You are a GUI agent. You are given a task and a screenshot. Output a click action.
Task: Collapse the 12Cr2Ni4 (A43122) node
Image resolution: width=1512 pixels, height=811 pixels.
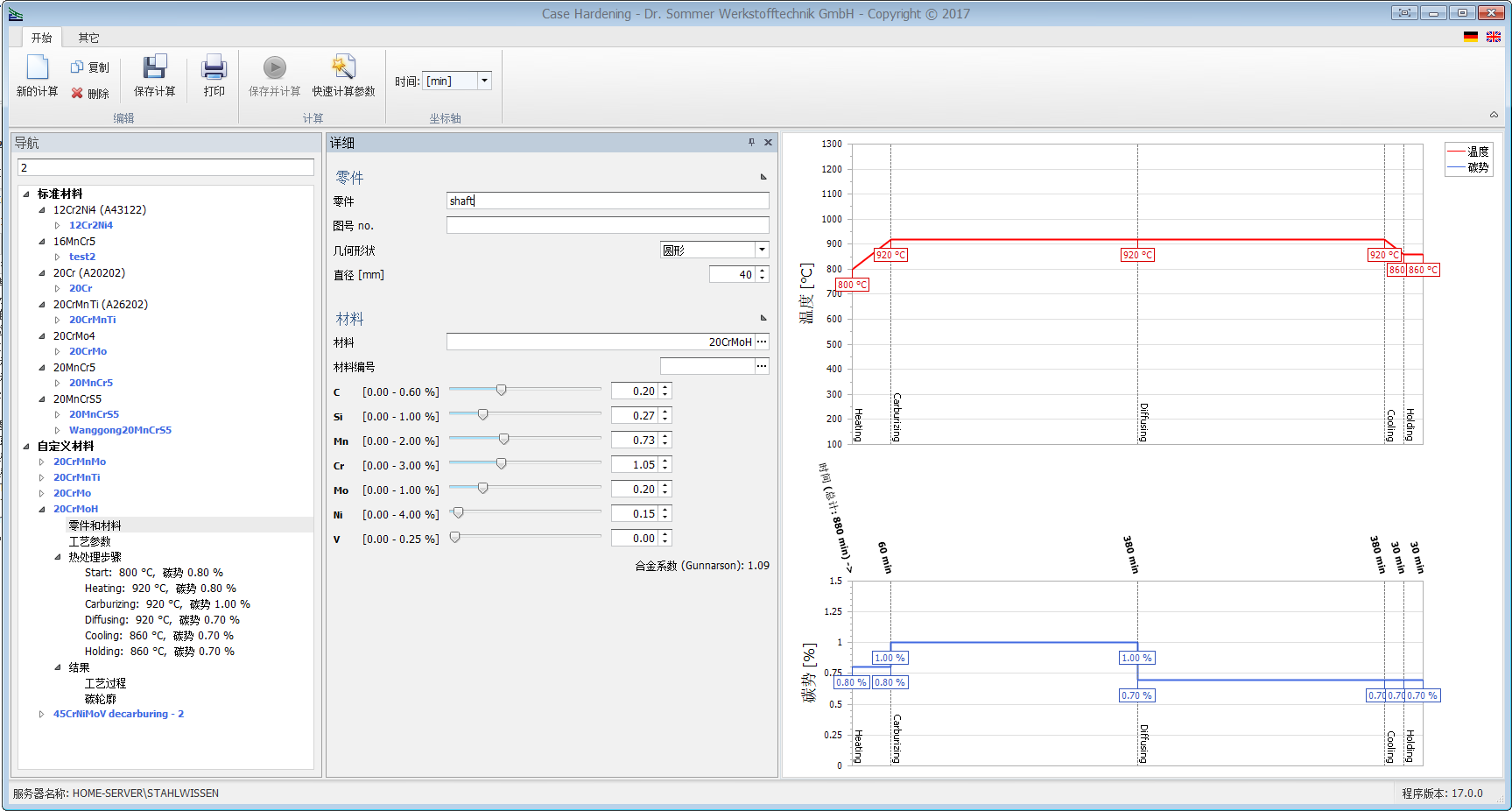click(42, 210)
